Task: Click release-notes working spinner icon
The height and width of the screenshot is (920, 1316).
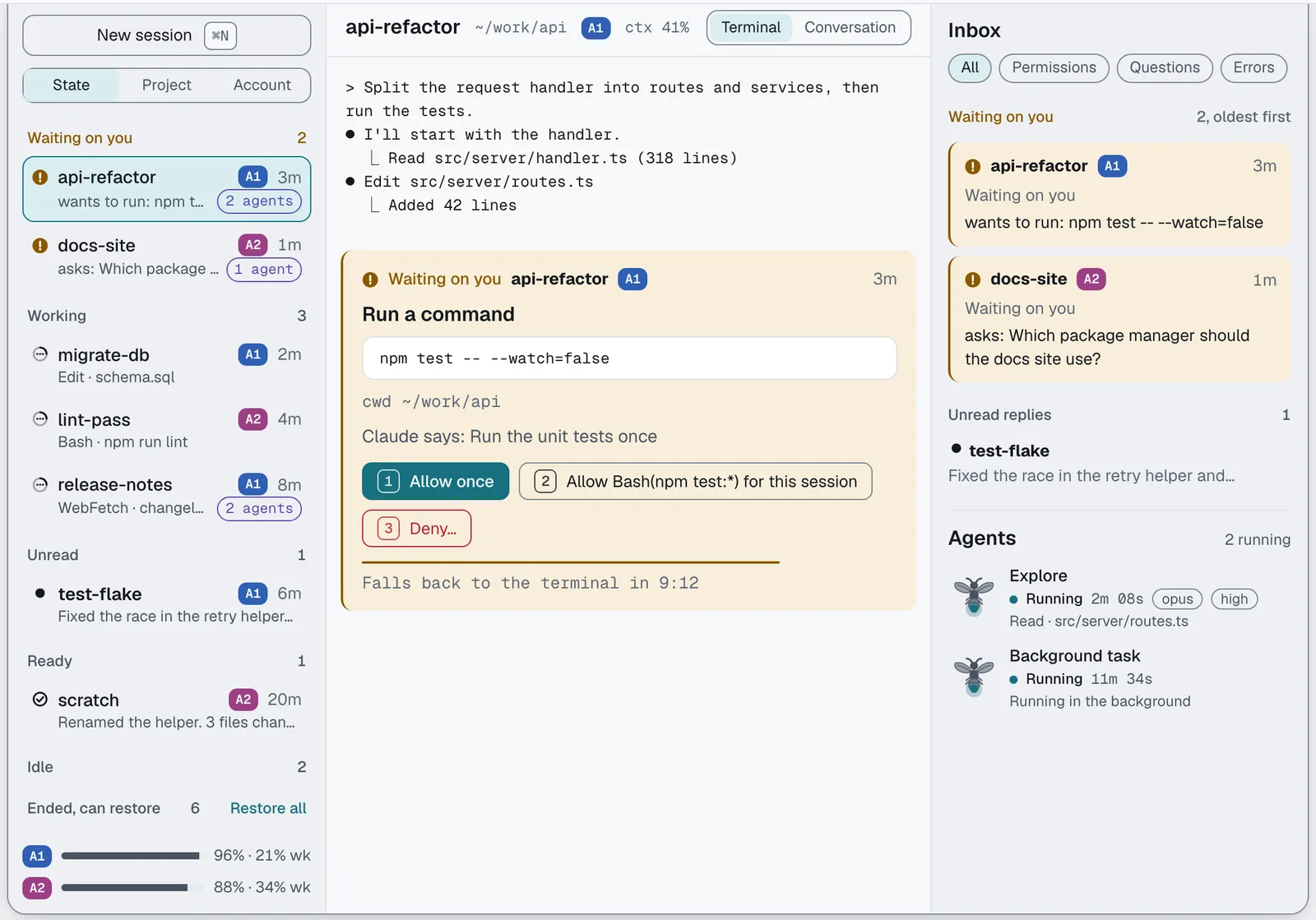Action: (39, 484)
